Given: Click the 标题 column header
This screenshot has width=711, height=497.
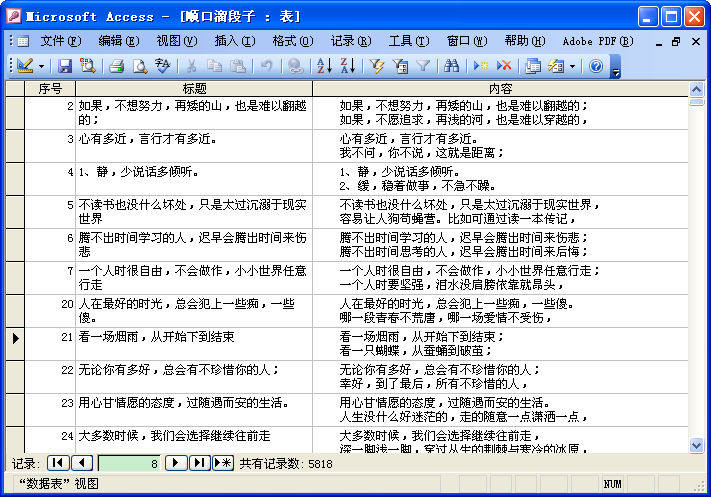Looking at the screenshot, I should click(x=194, y=88).
